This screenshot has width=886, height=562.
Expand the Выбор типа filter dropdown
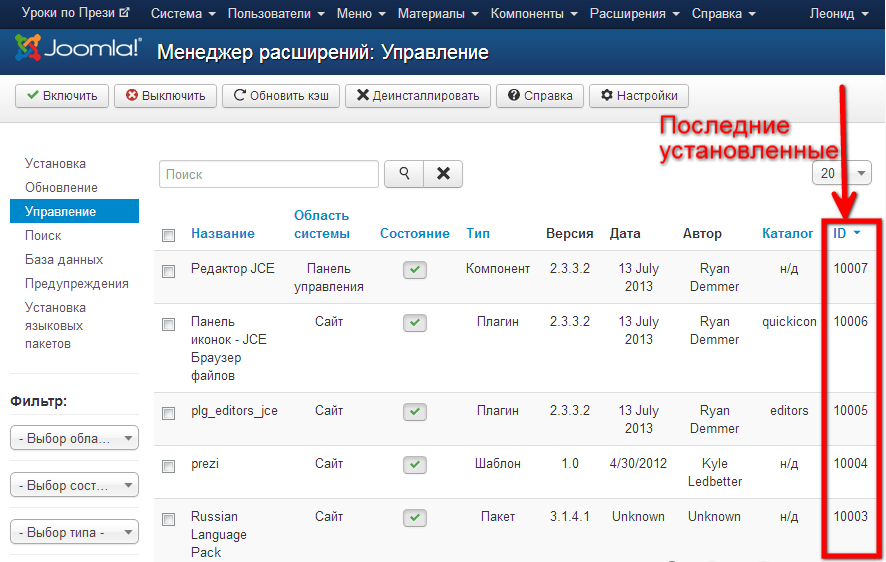74,531
